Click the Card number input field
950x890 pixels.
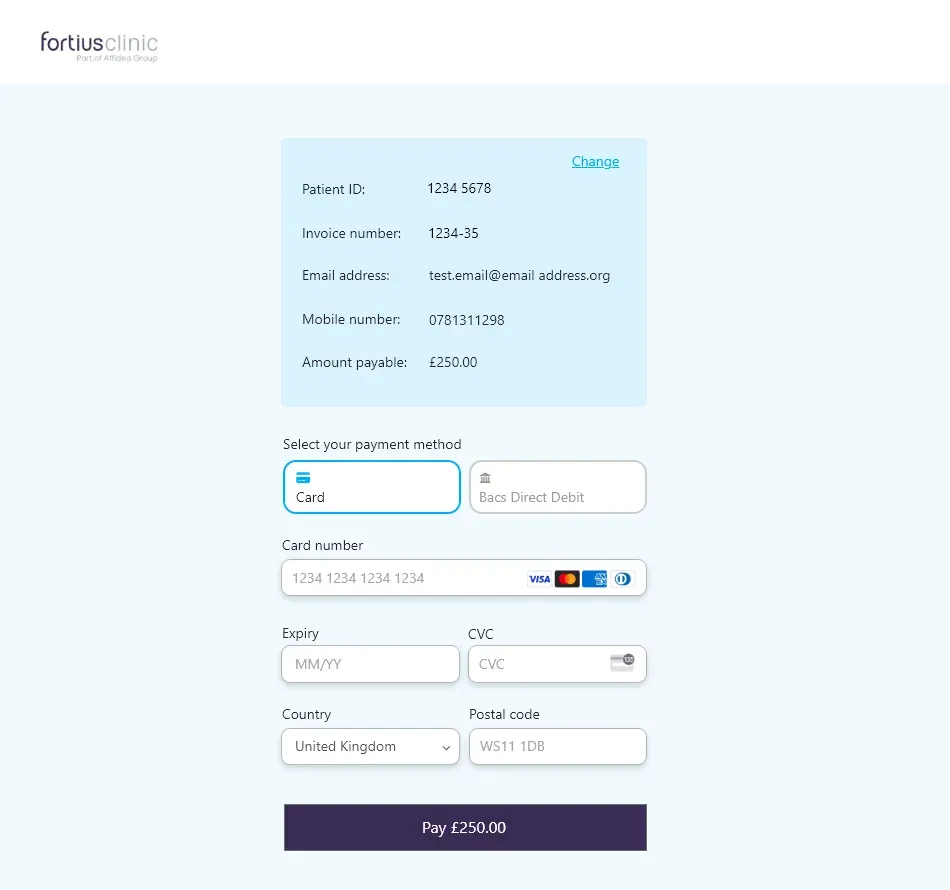point(400,578)
